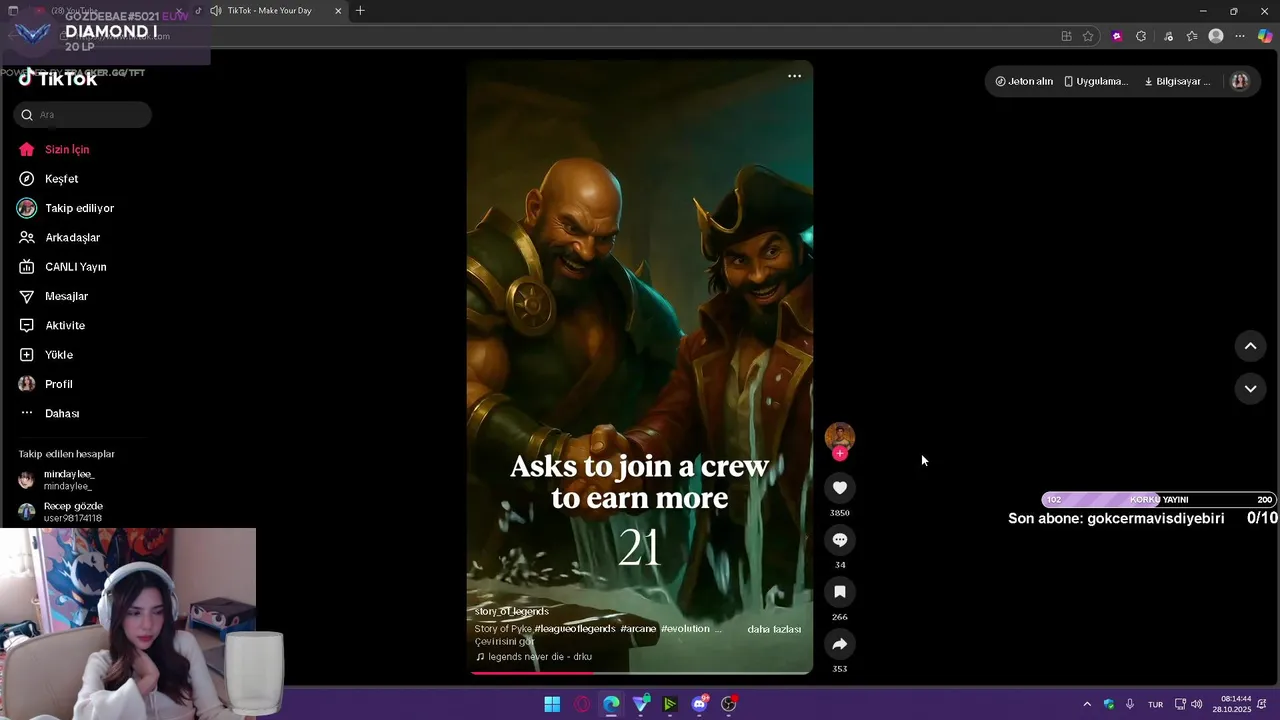
Task: Open the pink extension icon in Edge toolbar
Action: 1117,36
